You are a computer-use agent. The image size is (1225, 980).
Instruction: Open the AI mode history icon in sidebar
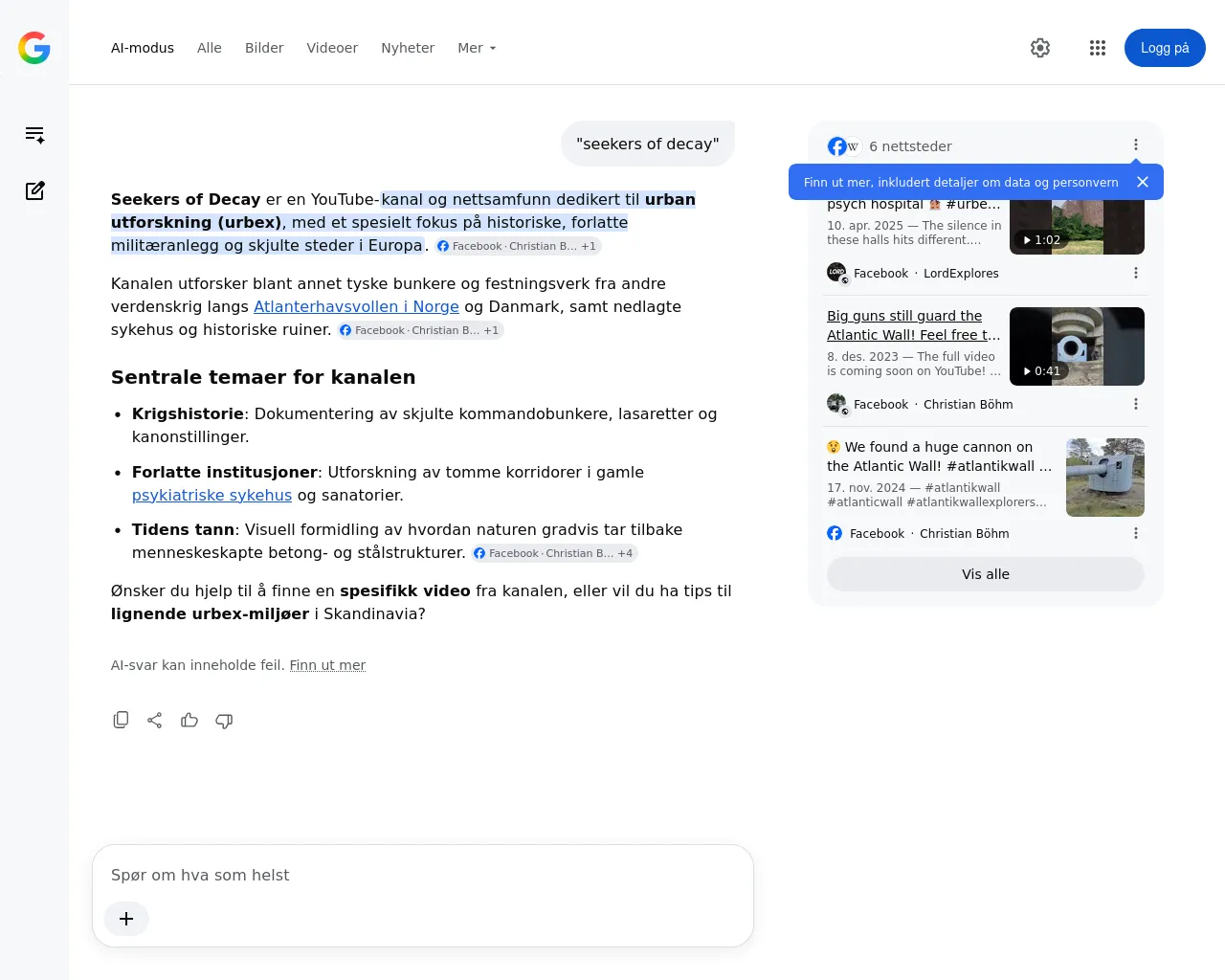[x=34, y=135]
